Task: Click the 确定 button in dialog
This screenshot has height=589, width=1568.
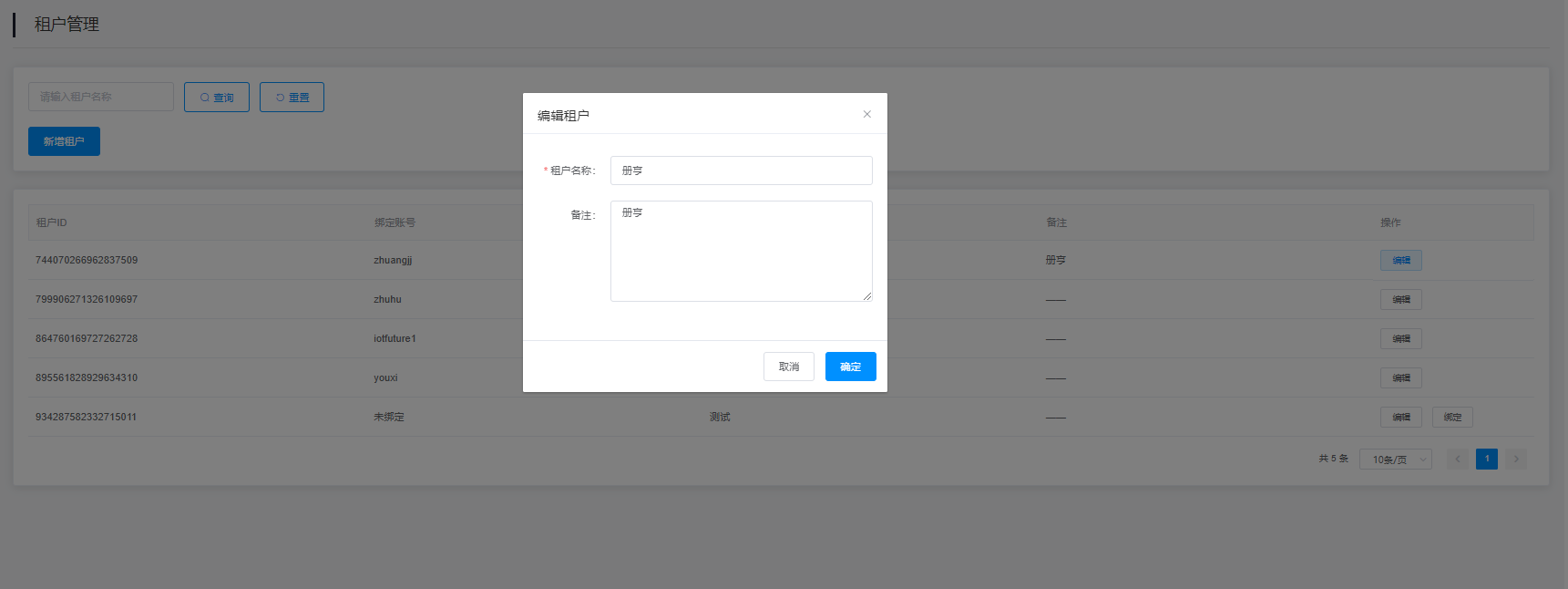Action: click(850, 367)
